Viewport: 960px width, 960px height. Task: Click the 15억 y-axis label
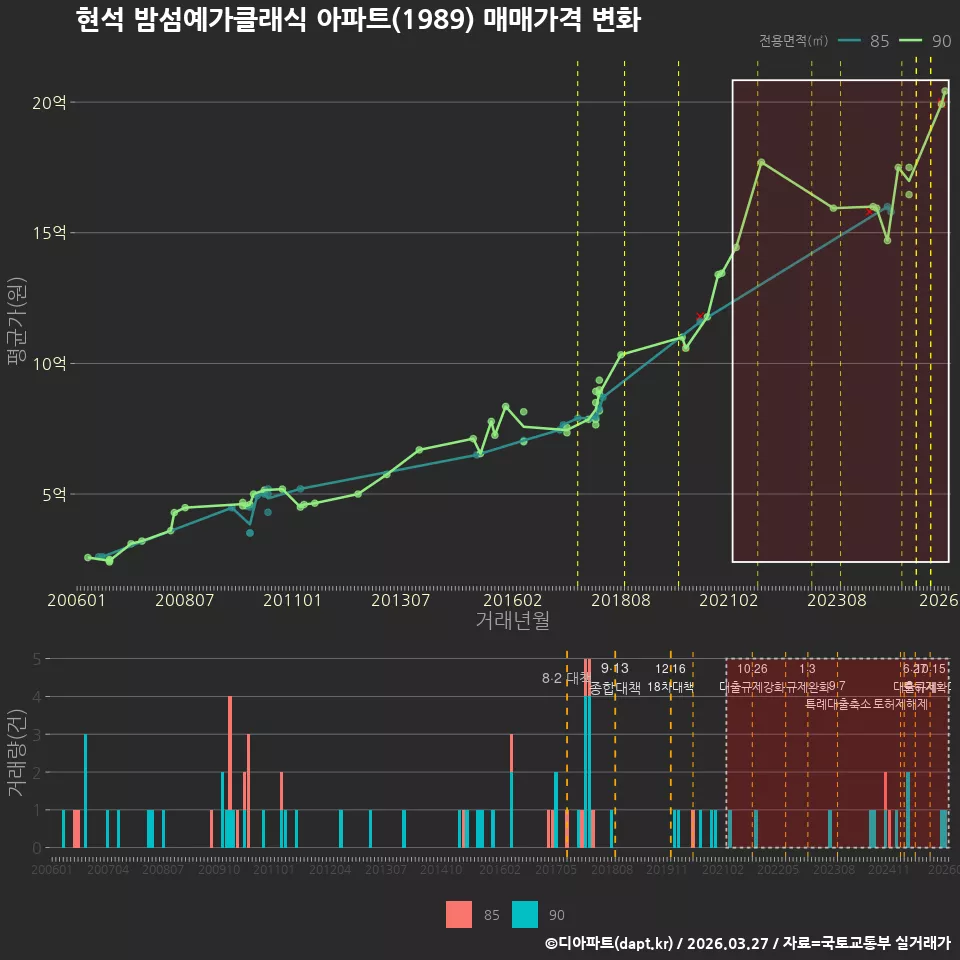pyautogui.click(x=49, y=233)
